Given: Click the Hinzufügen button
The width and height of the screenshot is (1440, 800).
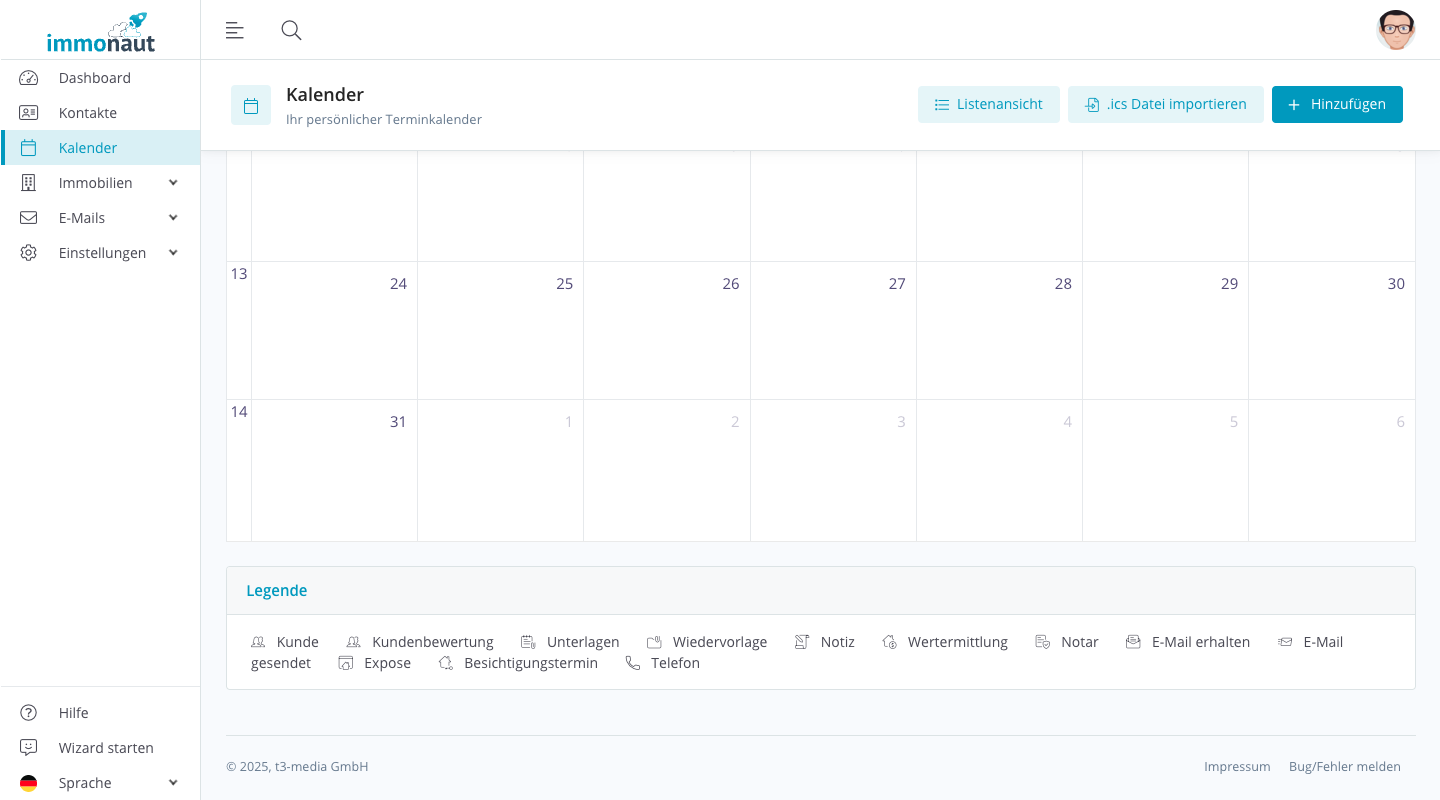Looking at the screenshot, I should 1337,104.
